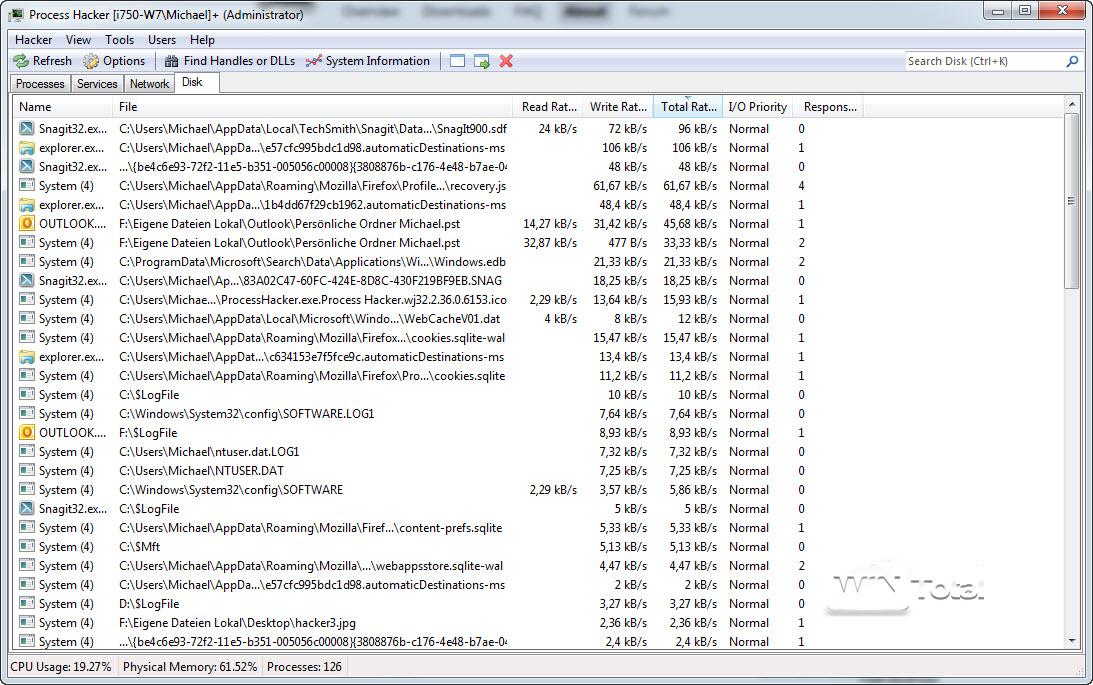Open the Users menu
The height and width of the screenshot is (685, 1093).
point(162,40)
